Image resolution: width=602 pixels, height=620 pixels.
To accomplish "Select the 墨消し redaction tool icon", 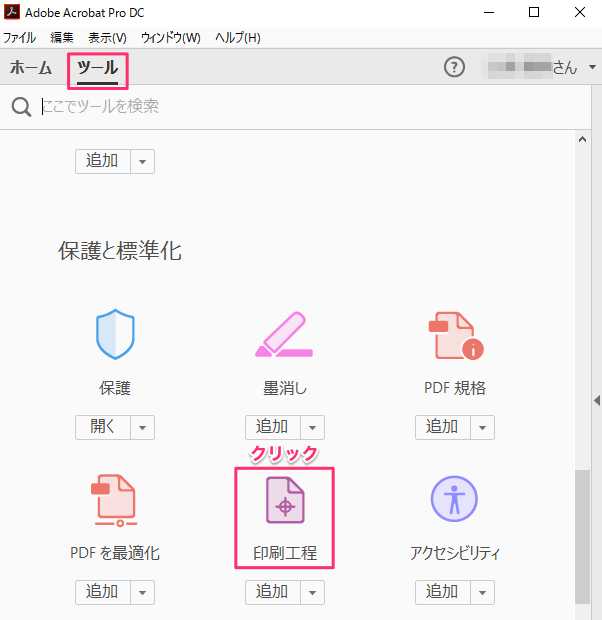I will coord(284,335).
